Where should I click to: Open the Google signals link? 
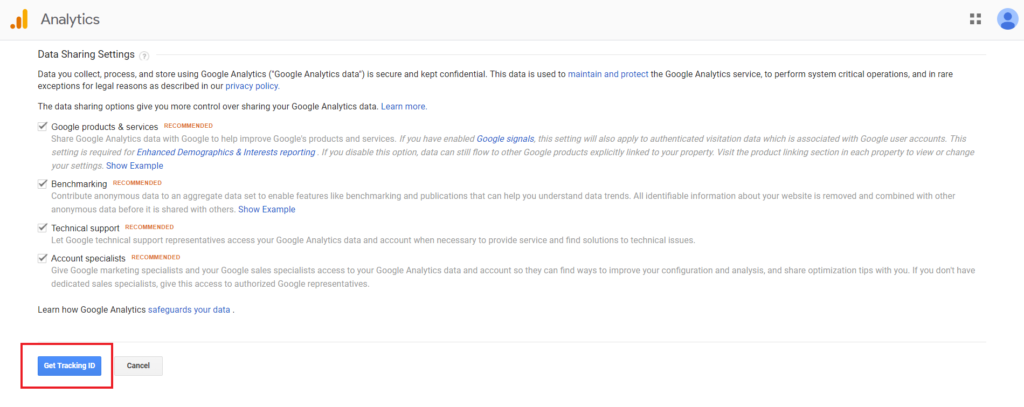[505, 139]
